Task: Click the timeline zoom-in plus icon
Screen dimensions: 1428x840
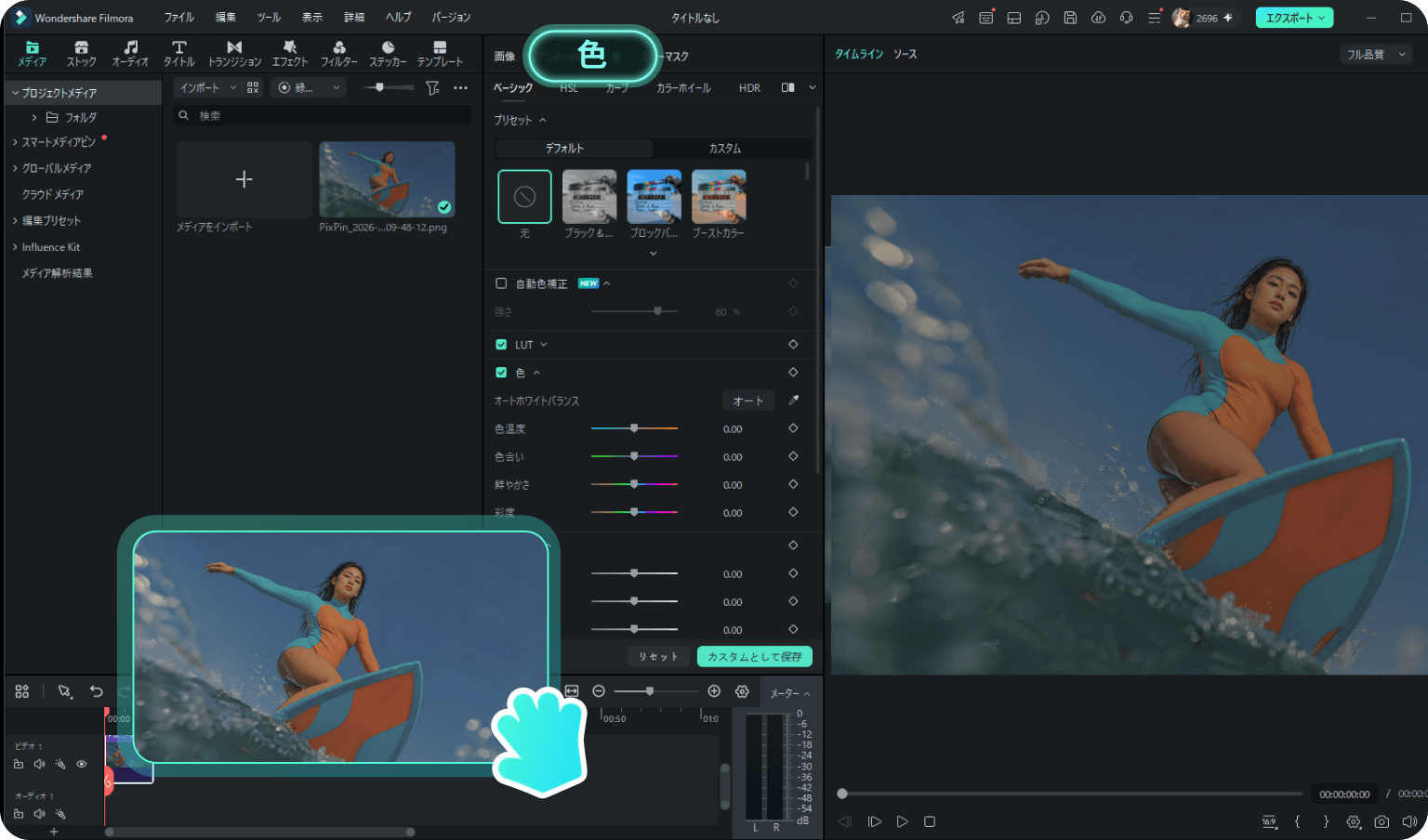Action: (714, 691)
